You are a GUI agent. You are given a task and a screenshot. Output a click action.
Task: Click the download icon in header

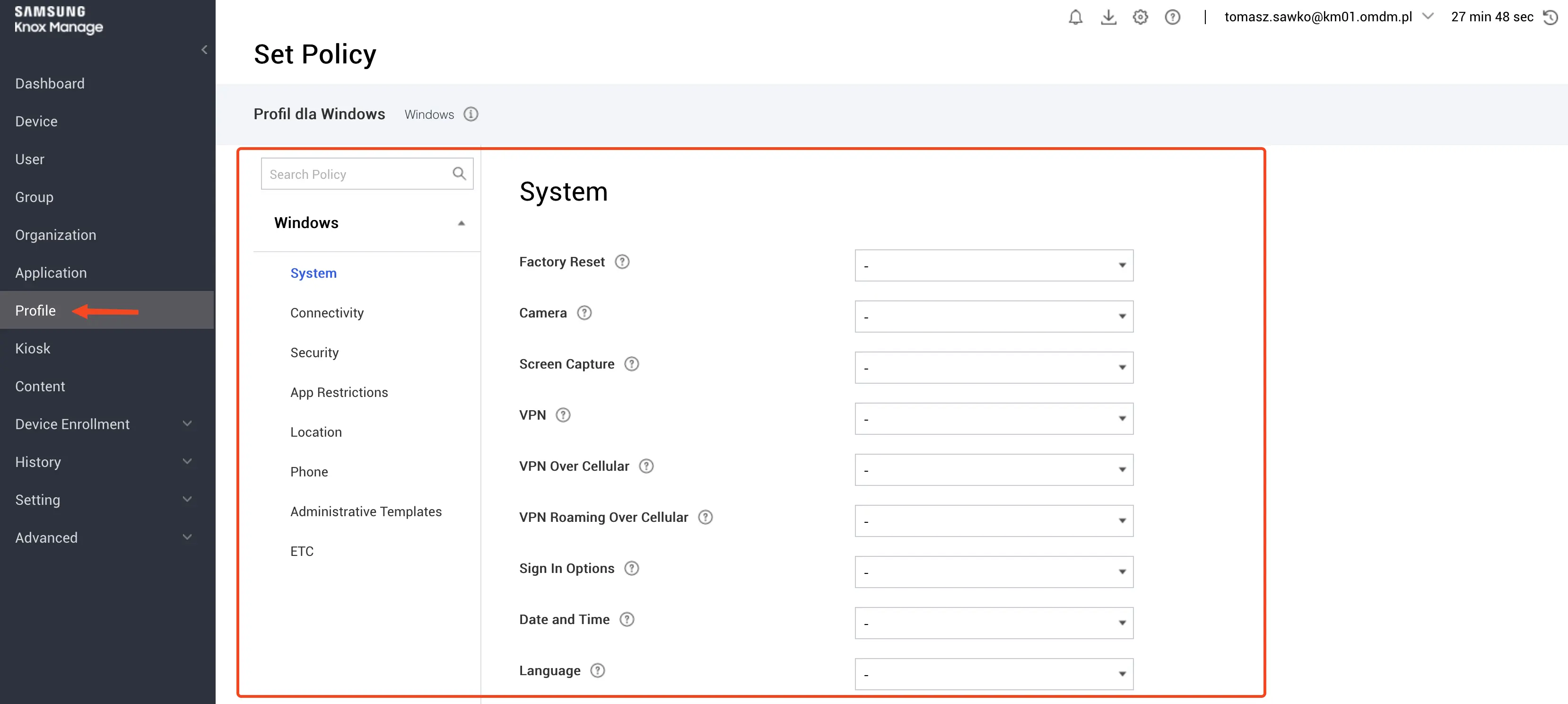1108,17
